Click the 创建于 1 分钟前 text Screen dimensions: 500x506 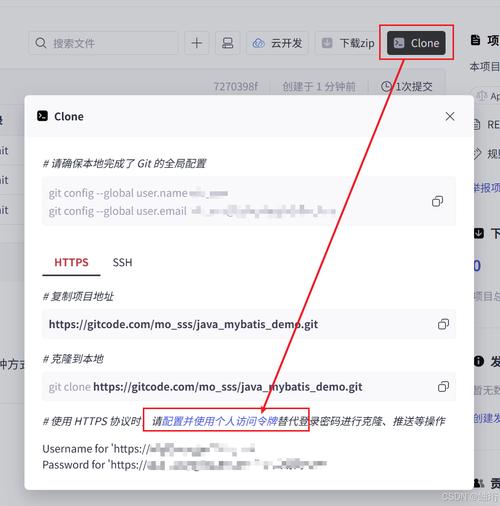319,87
